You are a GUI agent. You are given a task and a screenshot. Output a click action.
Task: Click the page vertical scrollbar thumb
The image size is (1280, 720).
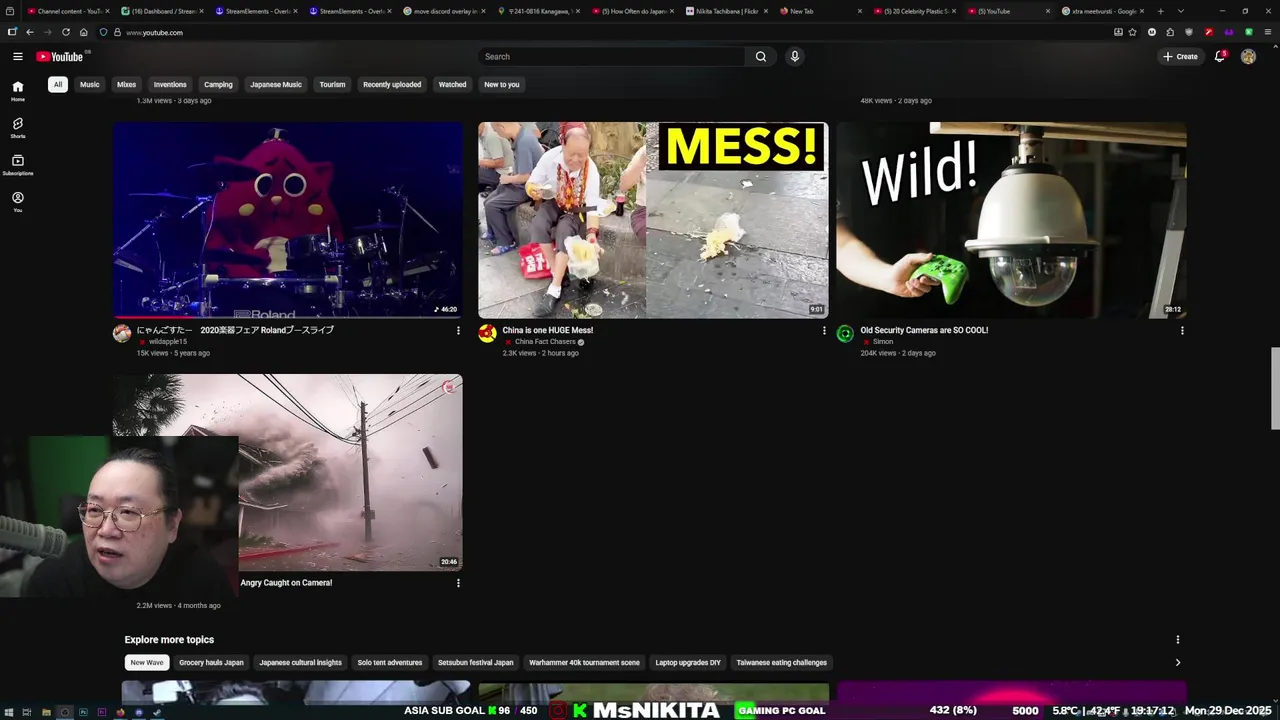click(x=1275, y=389)
